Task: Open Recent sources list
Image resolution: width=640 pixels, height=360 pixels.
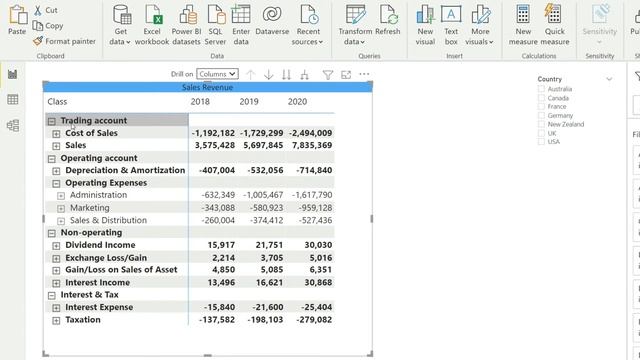Action: click(x=308, y=24)
